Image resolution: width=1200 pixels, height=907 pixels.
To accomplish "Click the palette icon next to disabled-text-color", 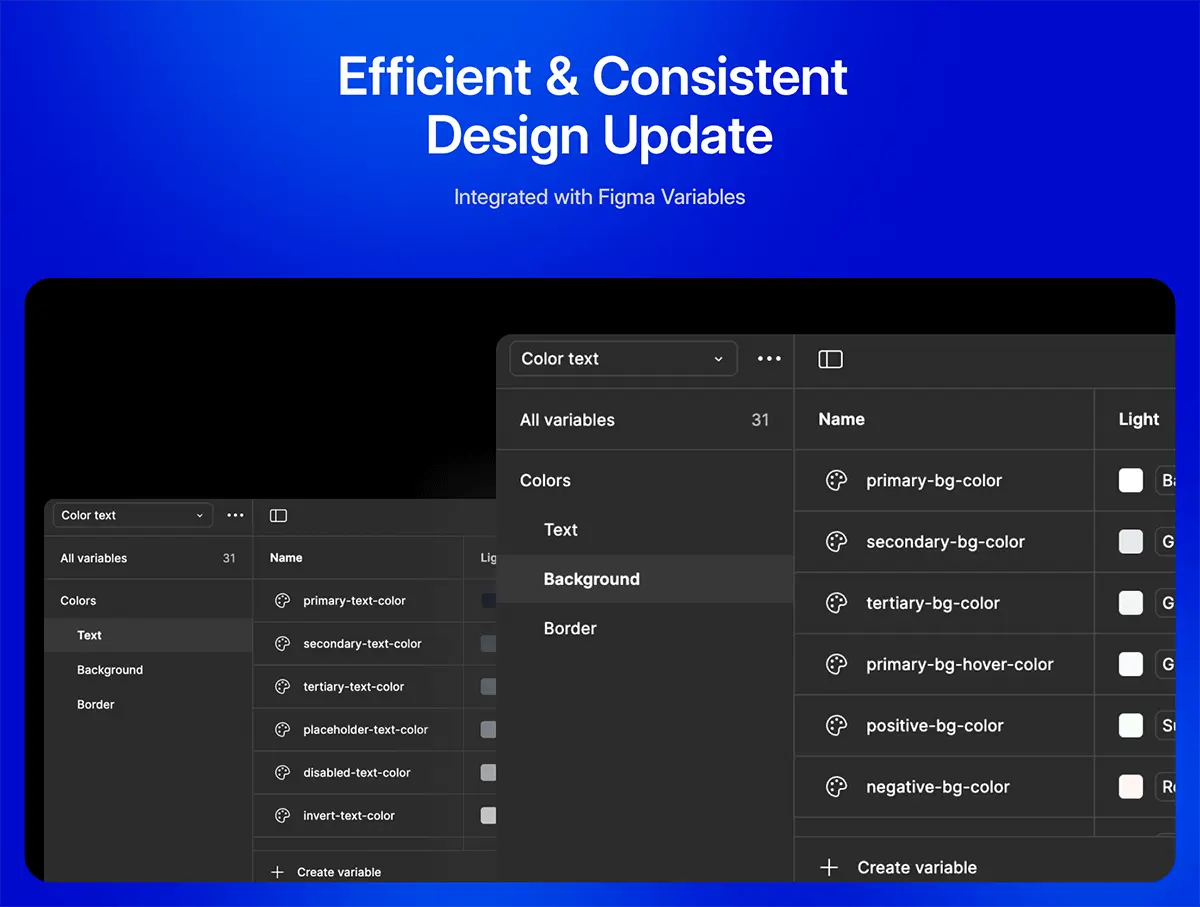I will (282, 773).
